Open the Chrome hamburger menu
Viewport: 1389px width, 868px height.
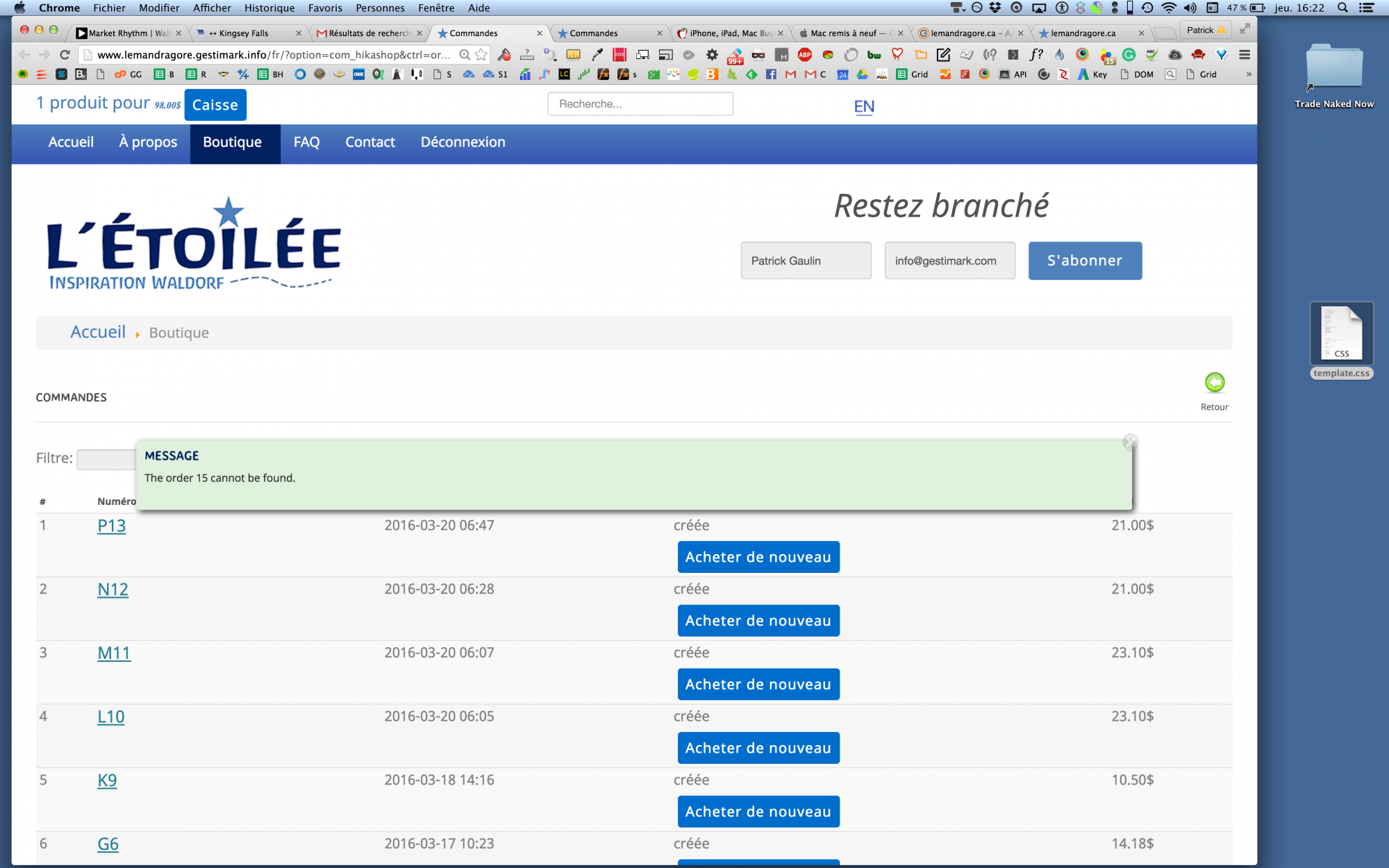[1245, 55]
